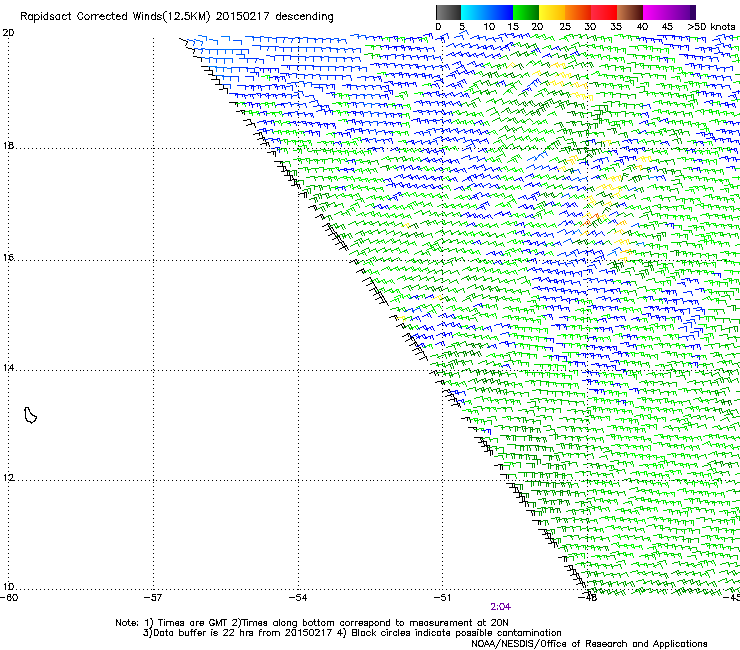Click the longitude '-60' axis label
This screenshot has height=650, width=740.
click(9, 598)
